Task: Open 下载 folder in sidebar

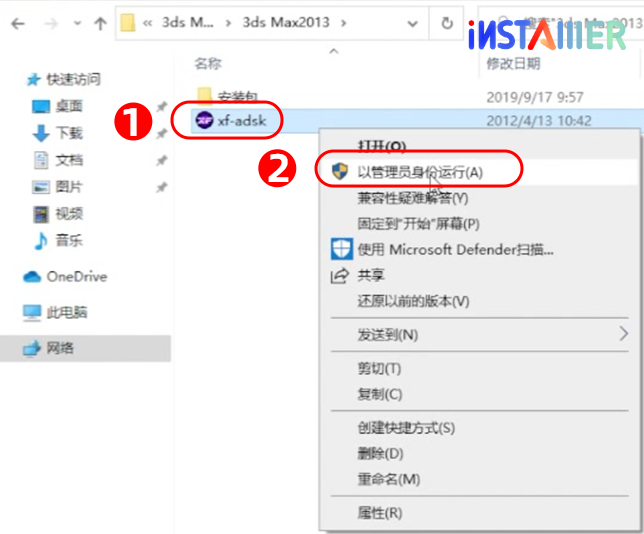Action: coord(69,133)
